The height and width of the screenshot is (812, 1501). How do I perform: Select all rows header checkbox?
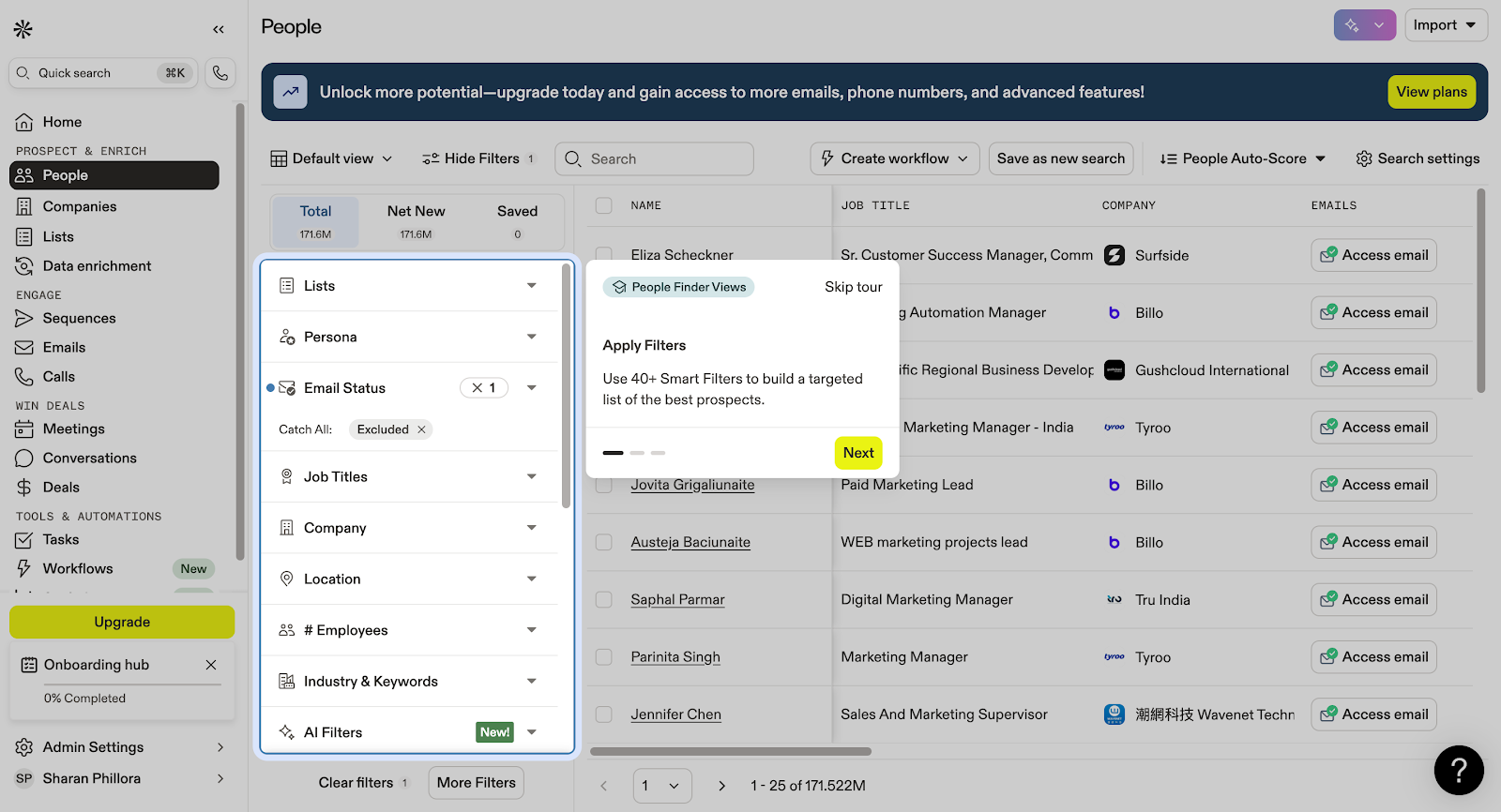click(x=604, y=205)
